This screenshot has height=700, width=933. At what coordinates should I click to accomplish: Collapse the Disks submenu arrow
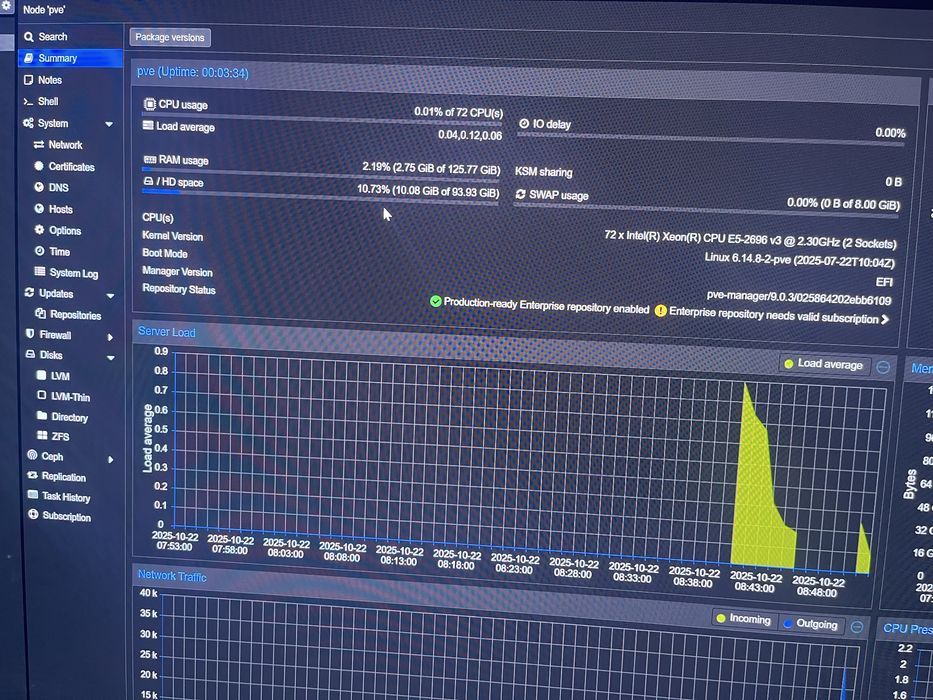[111, 358]
